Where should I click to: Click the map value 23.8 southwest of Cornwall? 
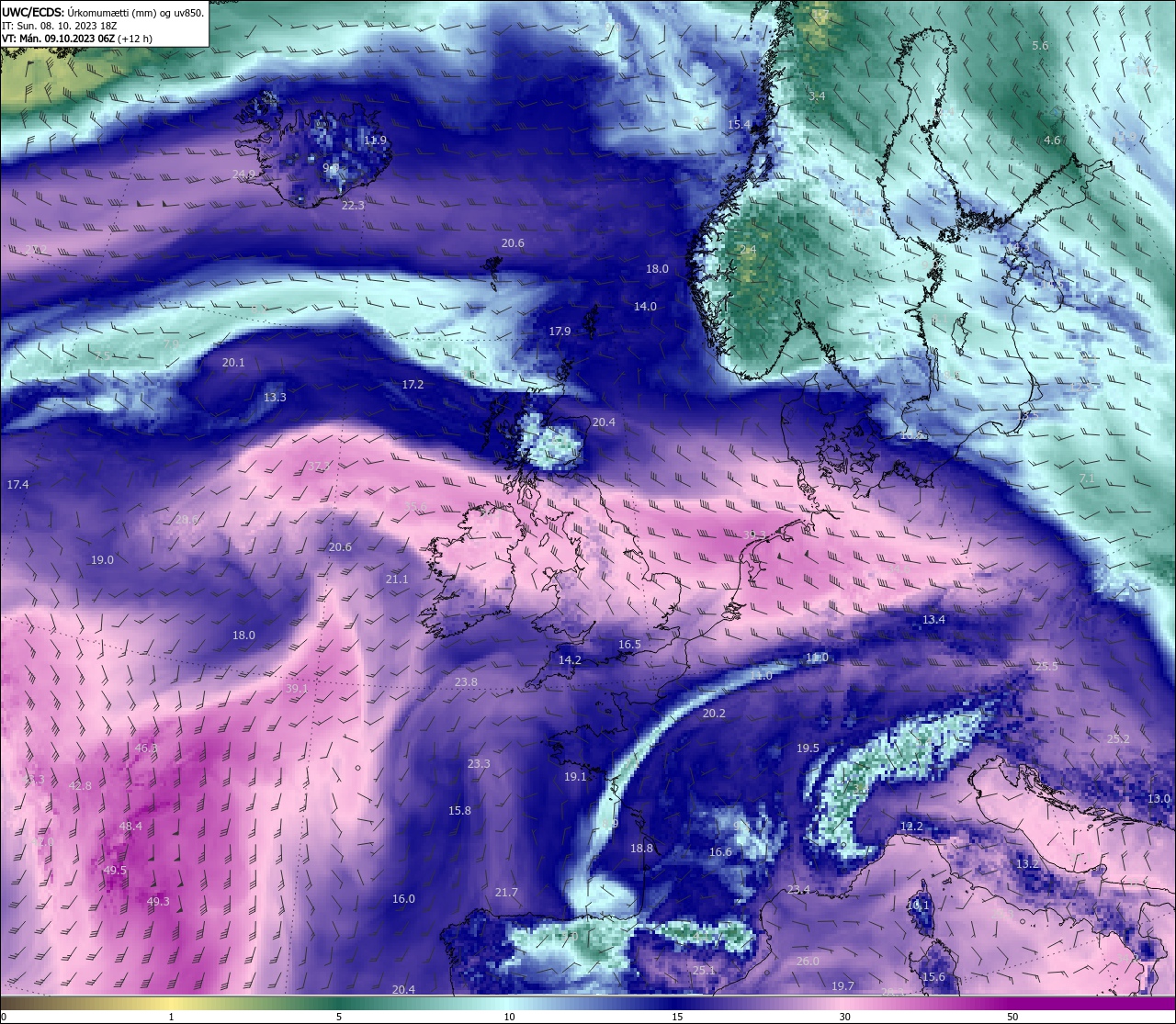pyautogui.click(x=466, y=682)
